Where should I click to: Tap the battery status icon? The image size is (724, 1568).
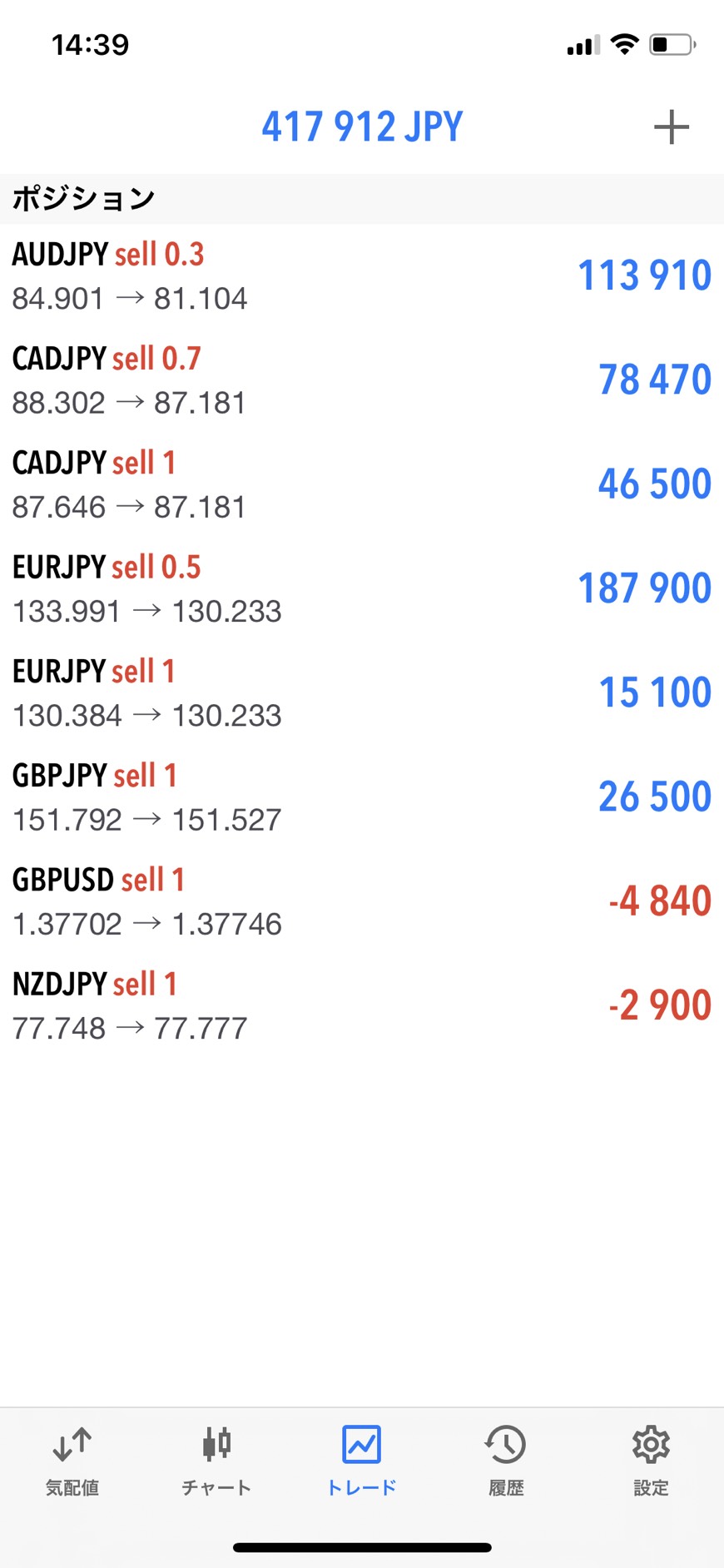tap(672, 45)
